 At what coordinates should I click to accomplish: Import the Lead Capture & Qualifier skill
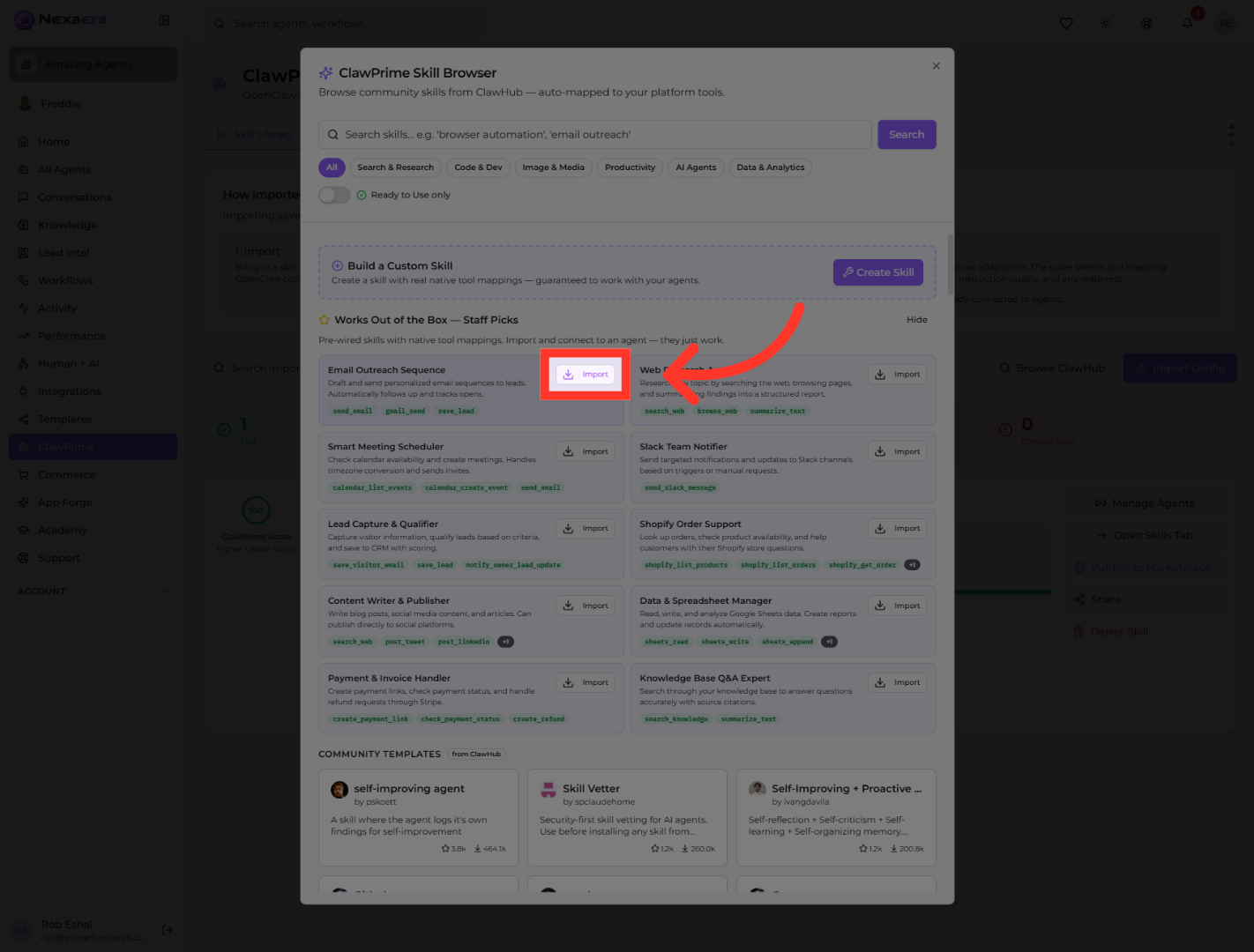(x=586, y=528)
